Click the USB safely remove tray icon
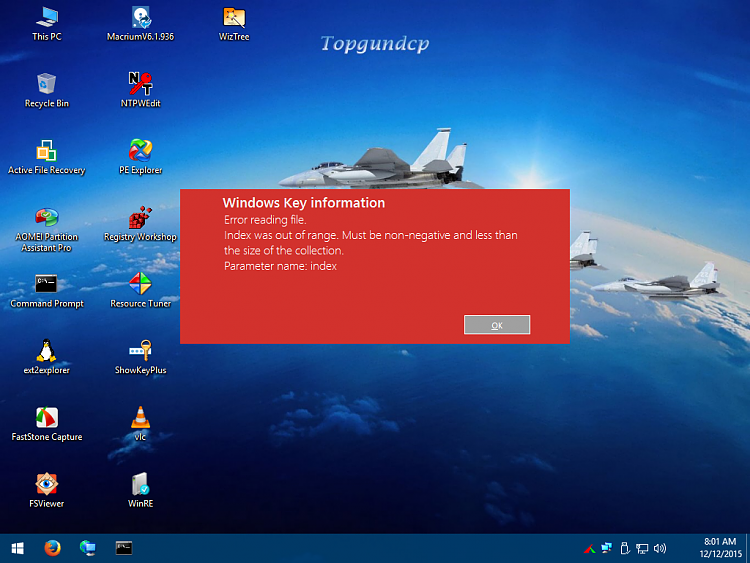 pos(625,548)
